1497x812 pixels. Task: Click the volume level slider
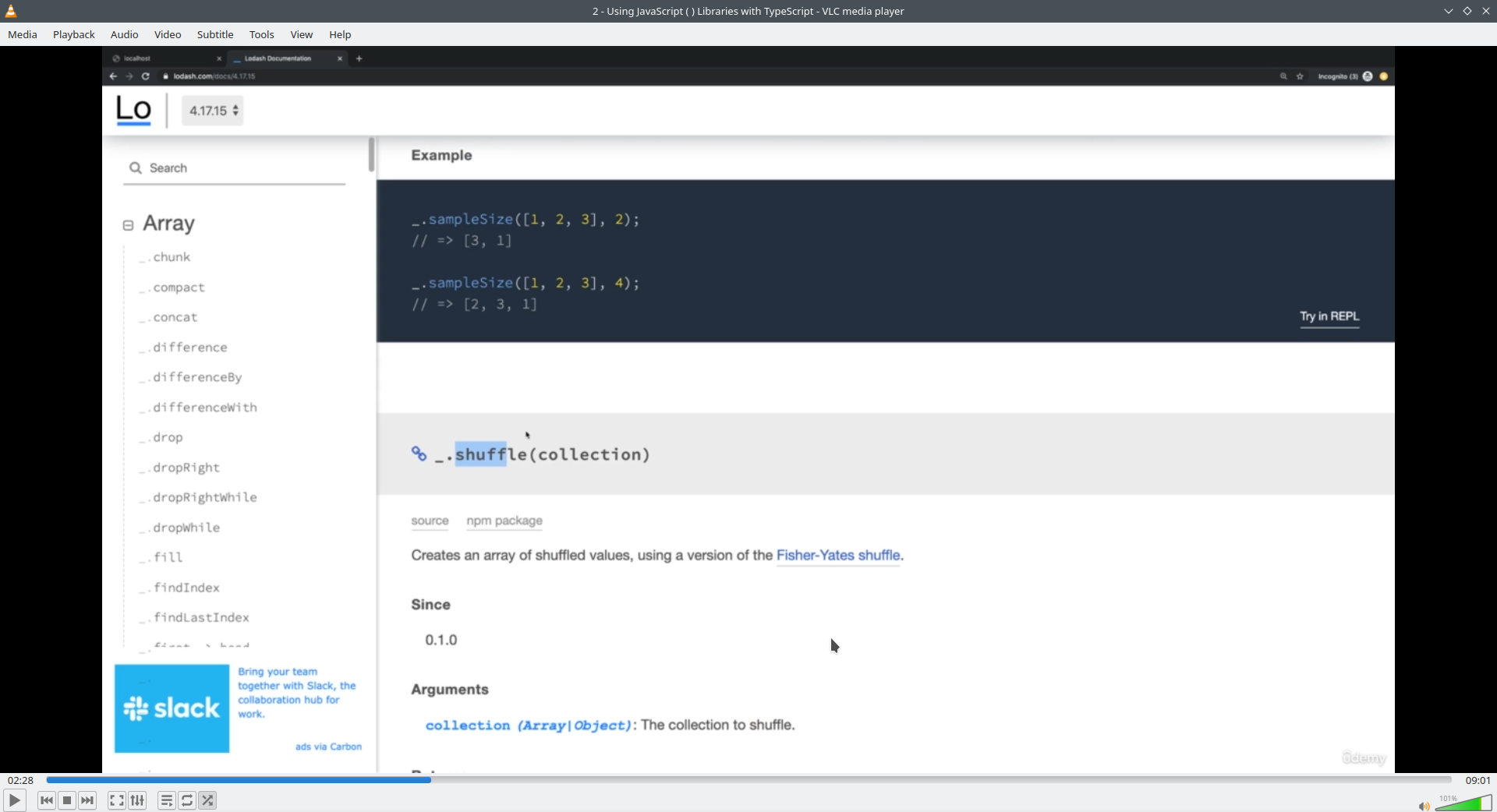pos(1463,803)
